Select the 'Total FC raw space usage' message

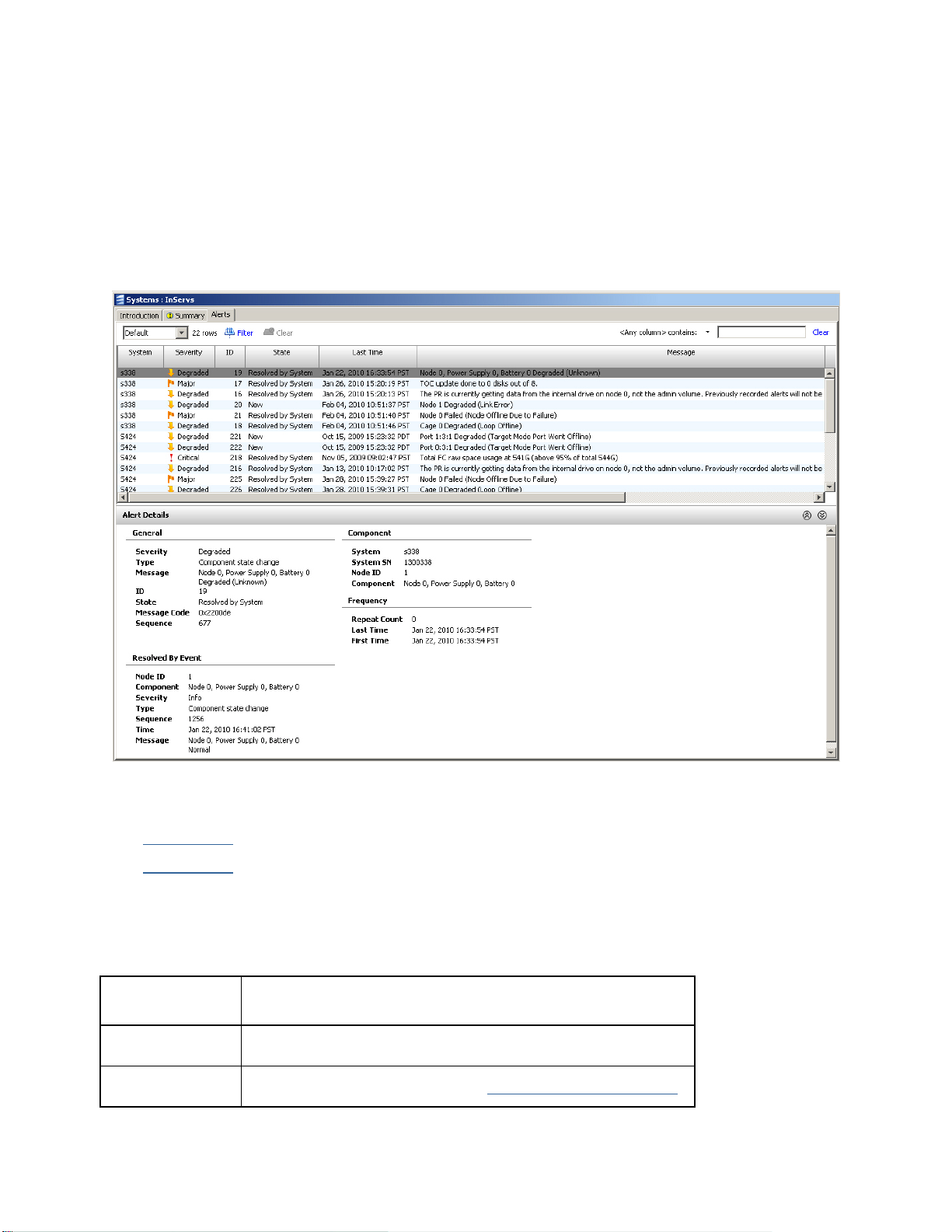coord(519,458)
